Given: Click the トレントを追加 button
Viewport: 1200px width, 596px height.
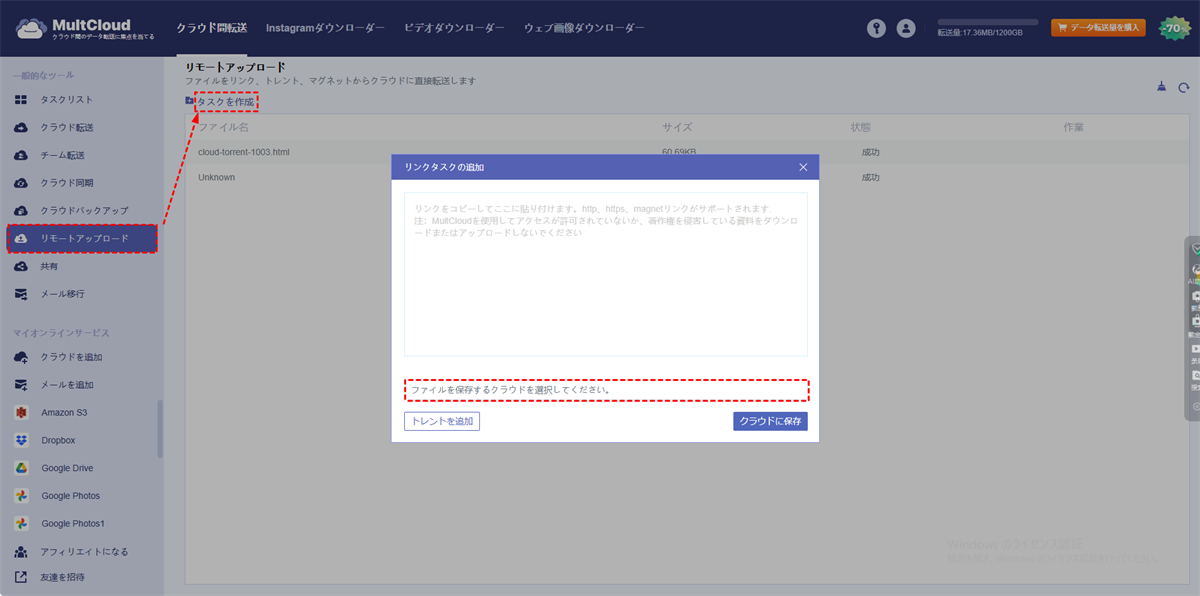Looking at the screenshot, I should tap(442, 421).
